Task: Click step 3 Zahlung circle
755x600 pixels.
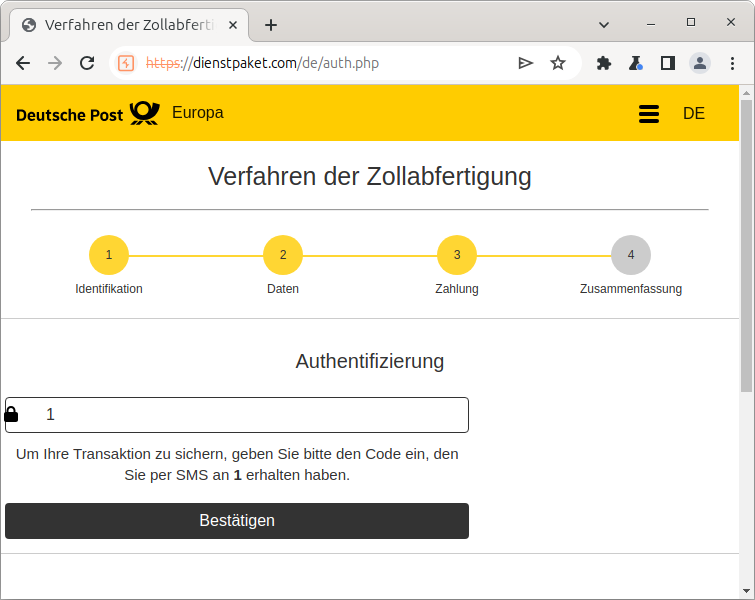Action: (x=457, y=255)
